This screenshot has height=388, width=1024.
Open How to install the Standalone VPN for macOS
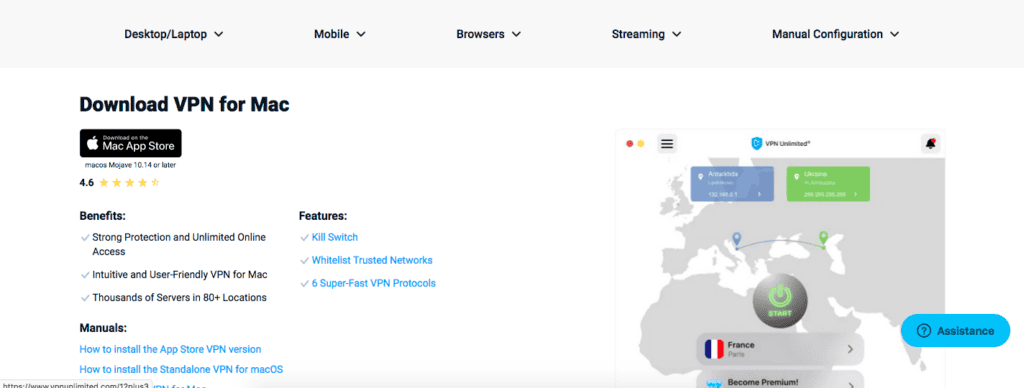(181, 369)
